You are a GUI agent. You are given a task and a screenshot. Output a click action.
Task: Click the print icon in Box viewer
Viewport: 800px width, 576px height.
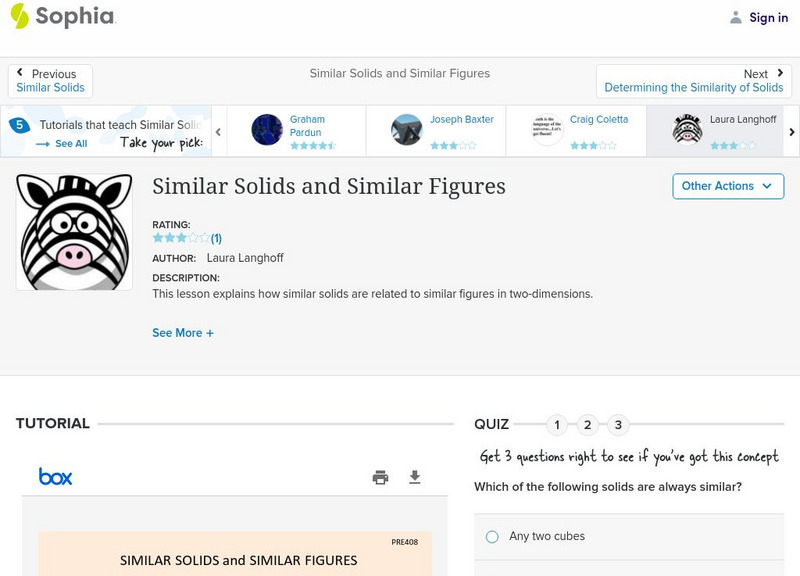click(380, 477)
